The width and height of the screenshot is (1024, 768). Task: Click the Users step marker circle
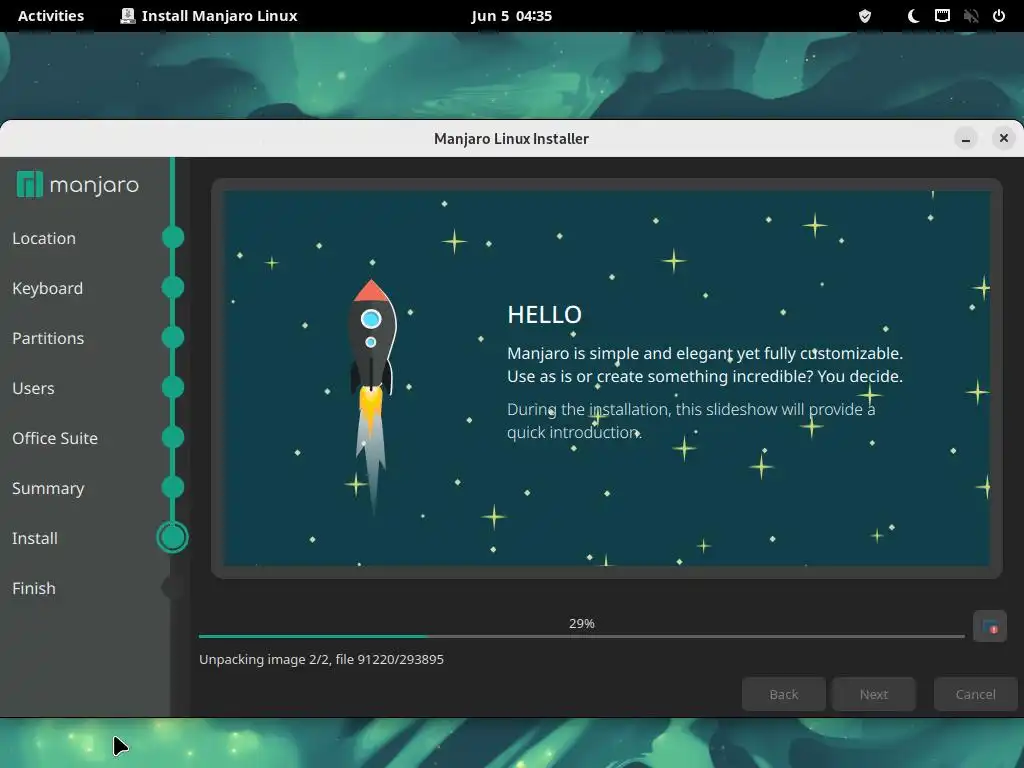point(173,387)
